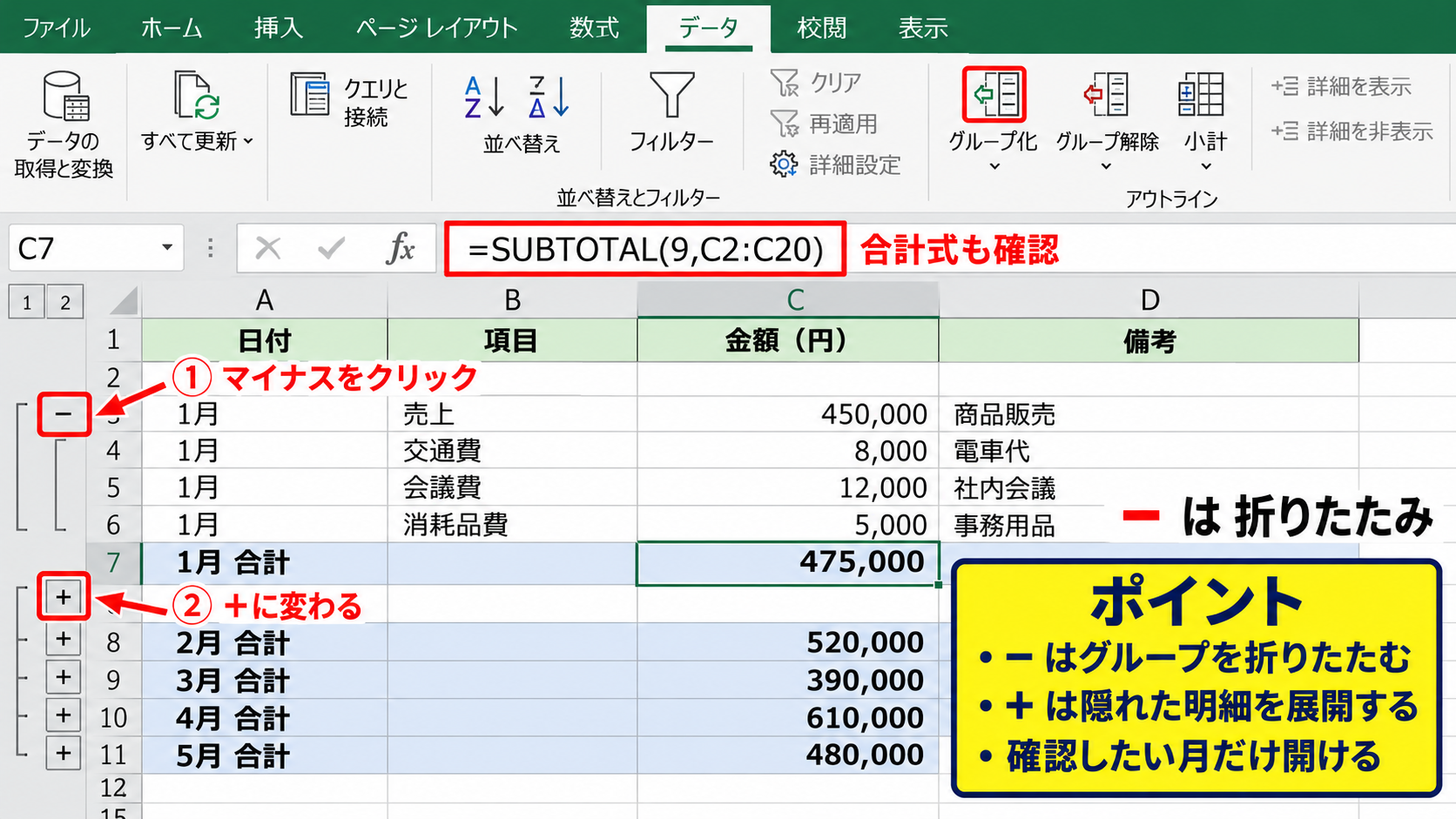This screenshot has height=819, width=1456.
Task: Open the 小計 dropdown chevron
Action: point(1206,166)
